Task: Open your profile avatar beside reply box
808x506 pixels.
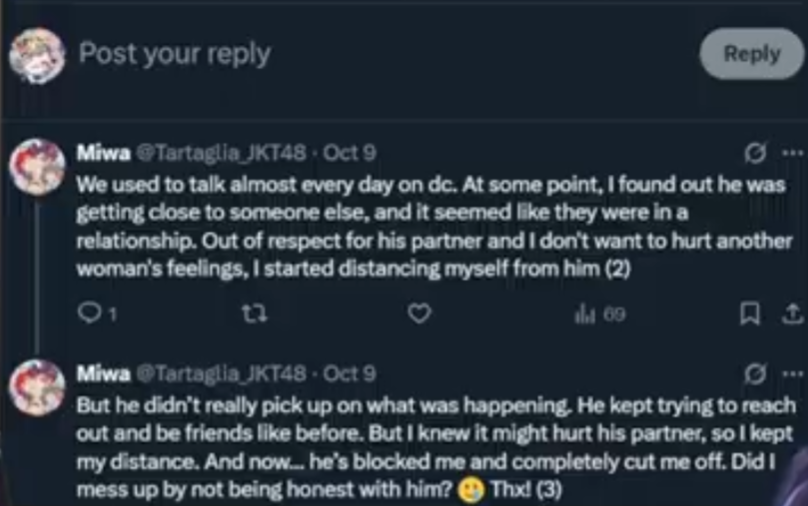Action: click(x=37, y=56)
